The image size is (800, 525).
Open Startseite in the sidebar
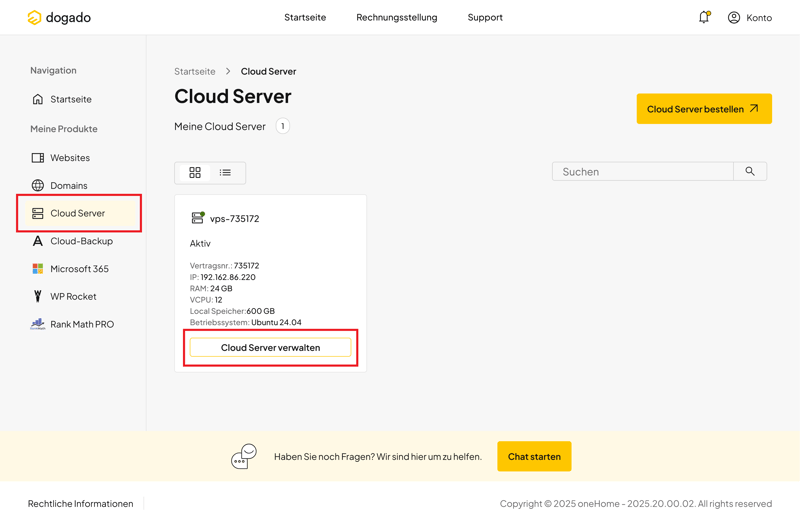point(70,99)
